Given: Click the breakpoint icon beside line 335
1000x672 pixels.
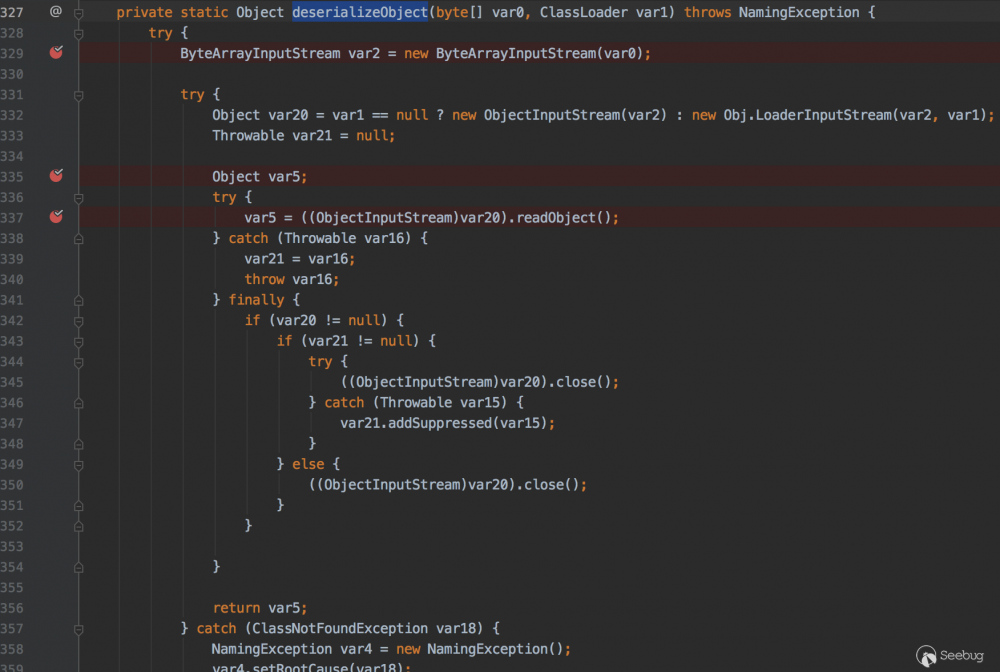Looking at the screenshot, I should click(56, 176).
